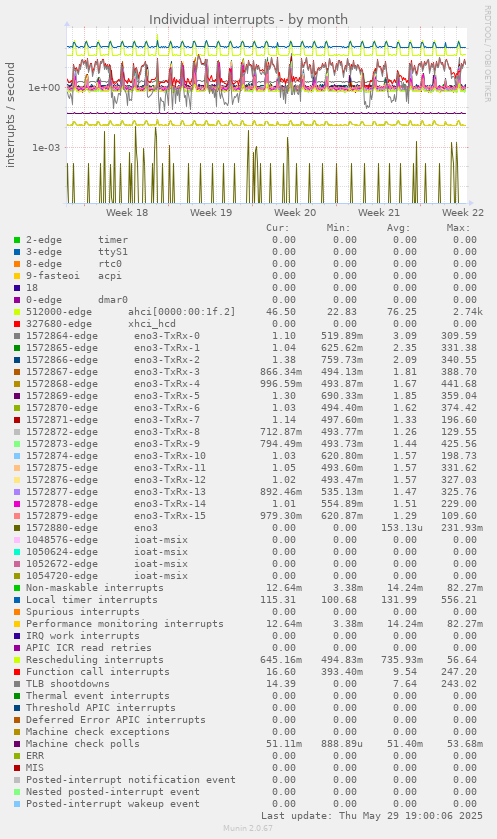
Task: Click the magenta eno3-TxRx-14 legend swatch
Action: coord(17,504)
